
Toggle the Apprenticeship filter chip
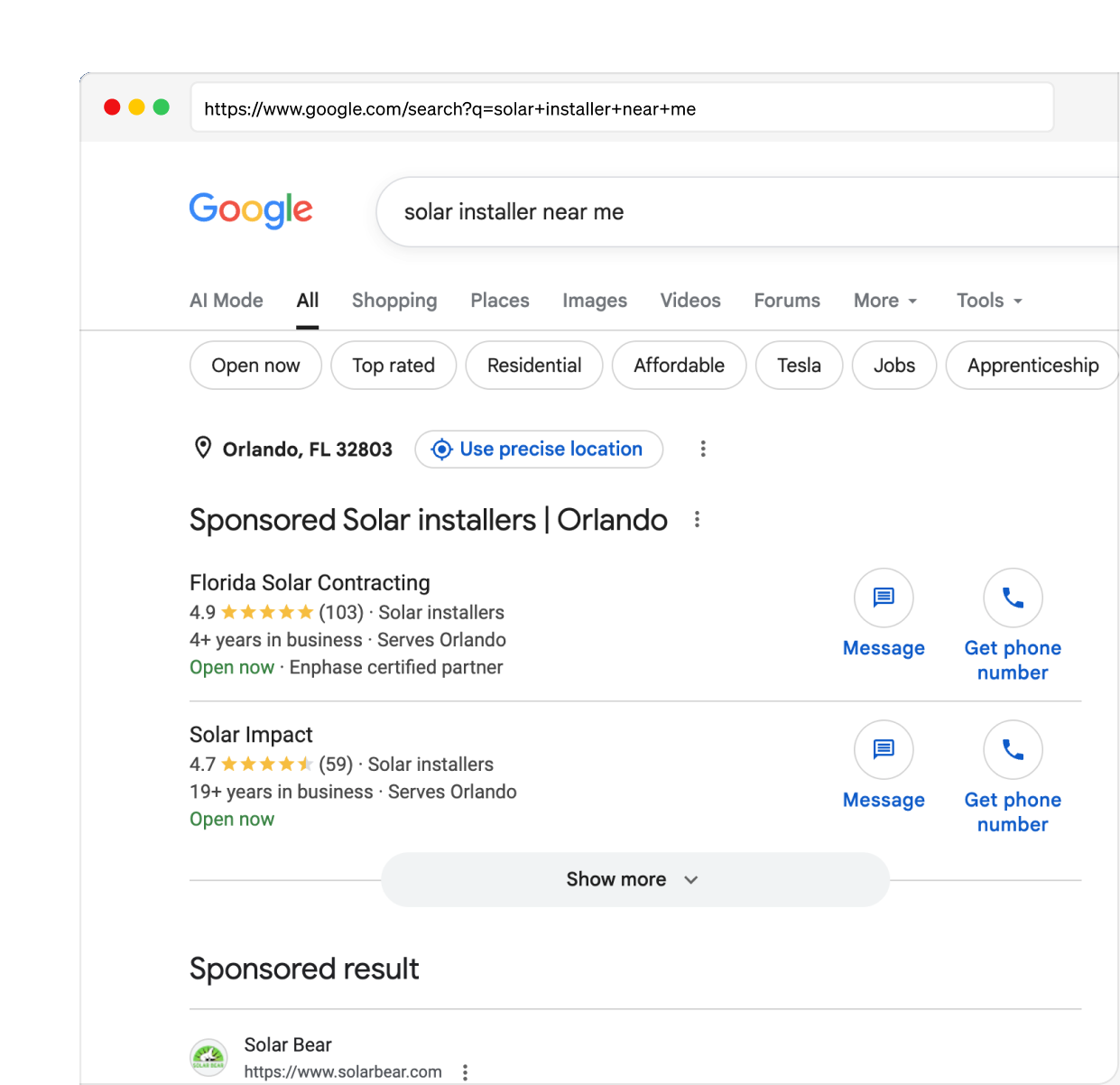click(1032, 366)
